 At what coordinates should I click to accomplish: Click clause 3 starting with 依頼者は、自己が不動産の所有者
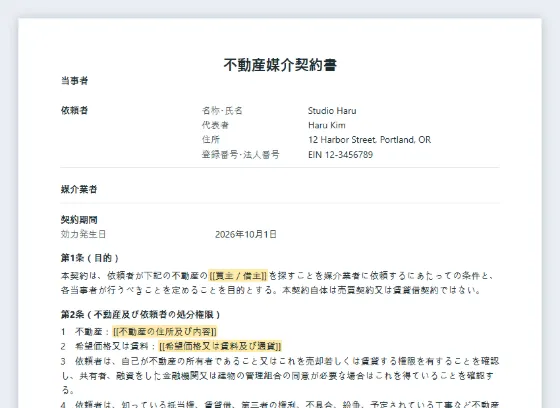(280, 375)
